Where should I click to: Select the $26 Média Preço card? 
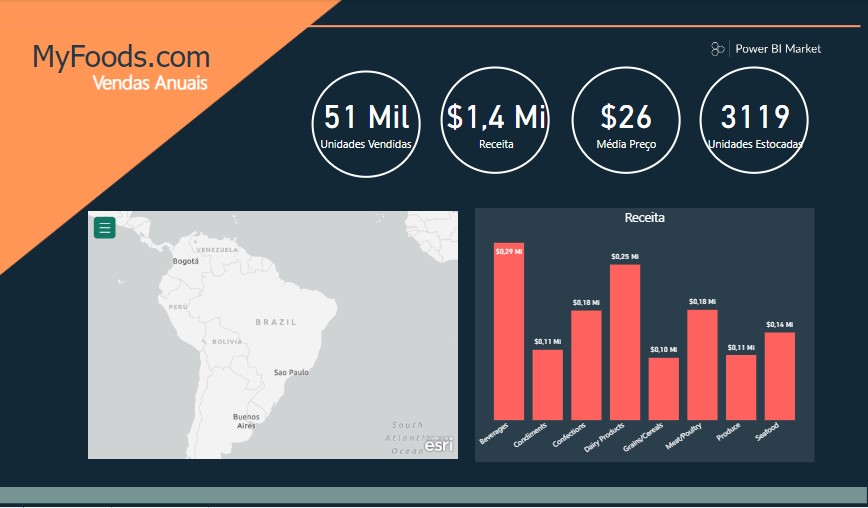[626, 121]
